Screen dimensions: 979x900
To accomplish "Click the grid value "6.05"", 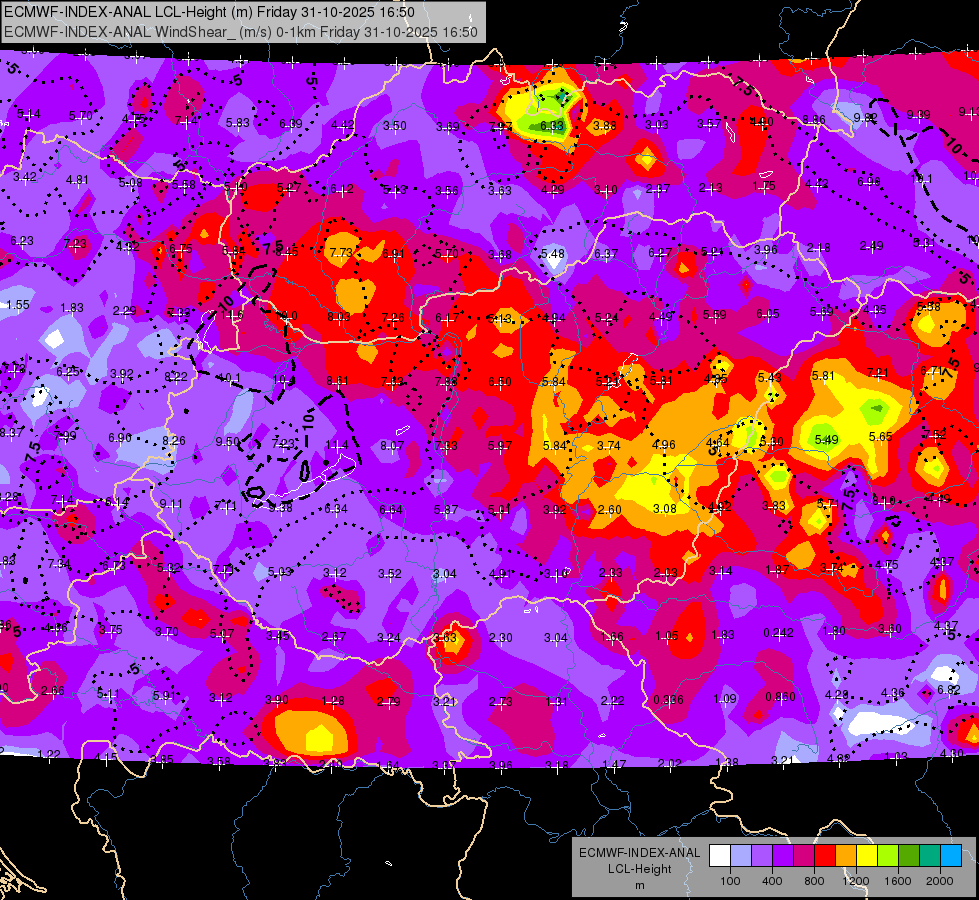I will [x=768, y=314].
